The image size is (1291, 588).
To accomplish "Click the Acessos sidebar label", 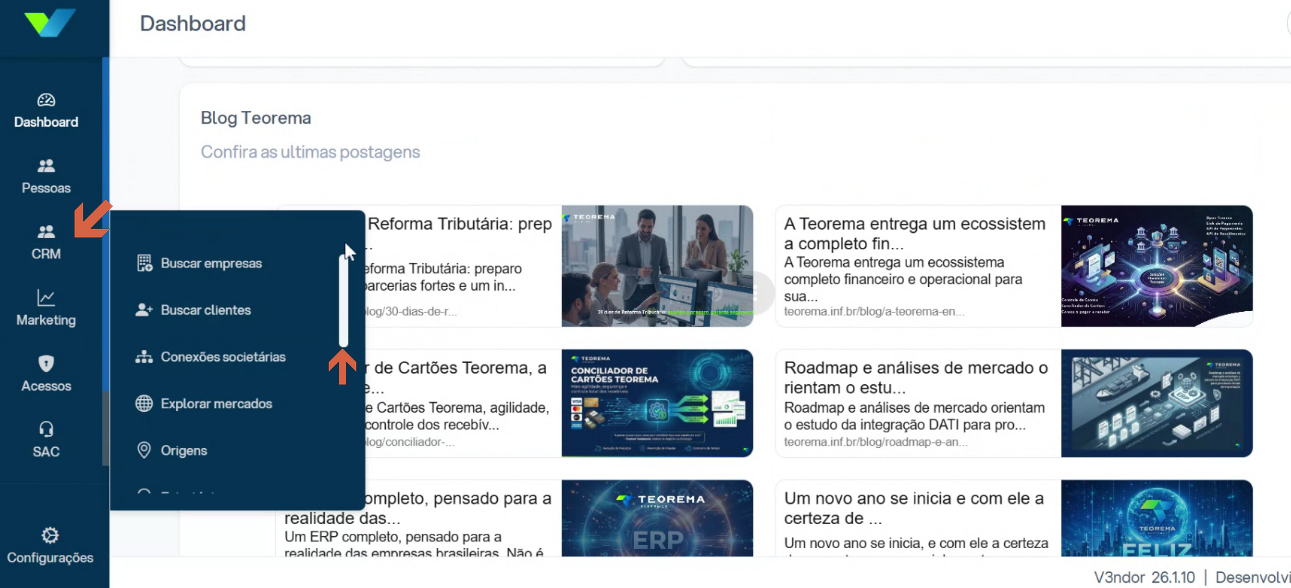I will (46, 386).
